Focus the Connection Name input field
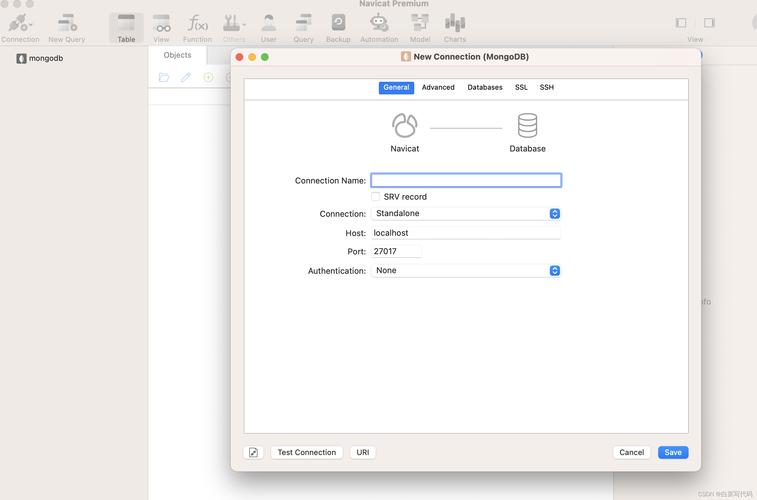 click(466, 180)
